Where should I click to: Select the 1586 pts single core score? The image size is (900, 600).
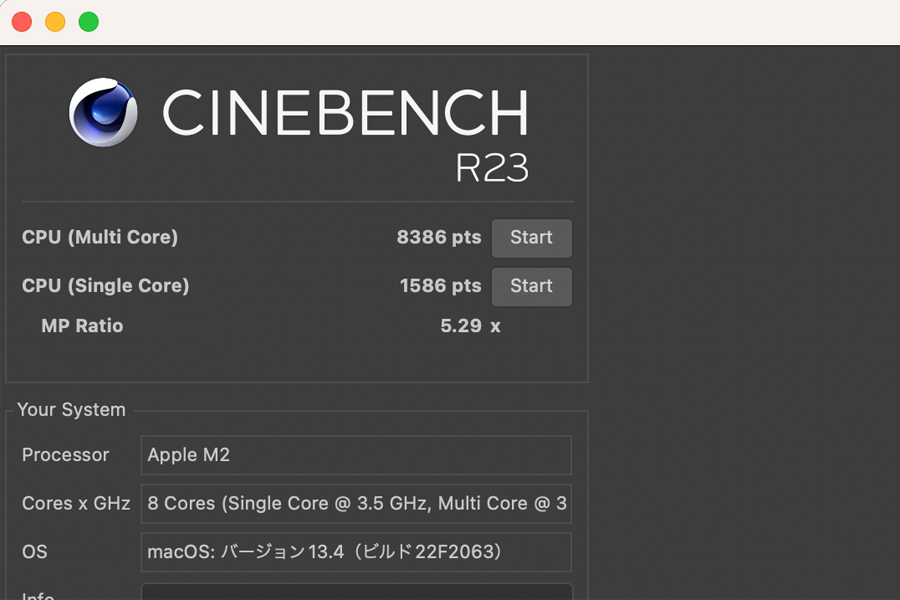click(440, 286)
